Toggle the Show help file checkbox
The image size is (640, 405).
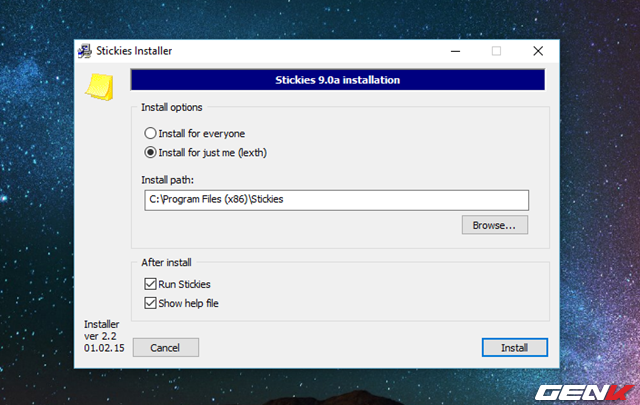[x=150, y=303]
